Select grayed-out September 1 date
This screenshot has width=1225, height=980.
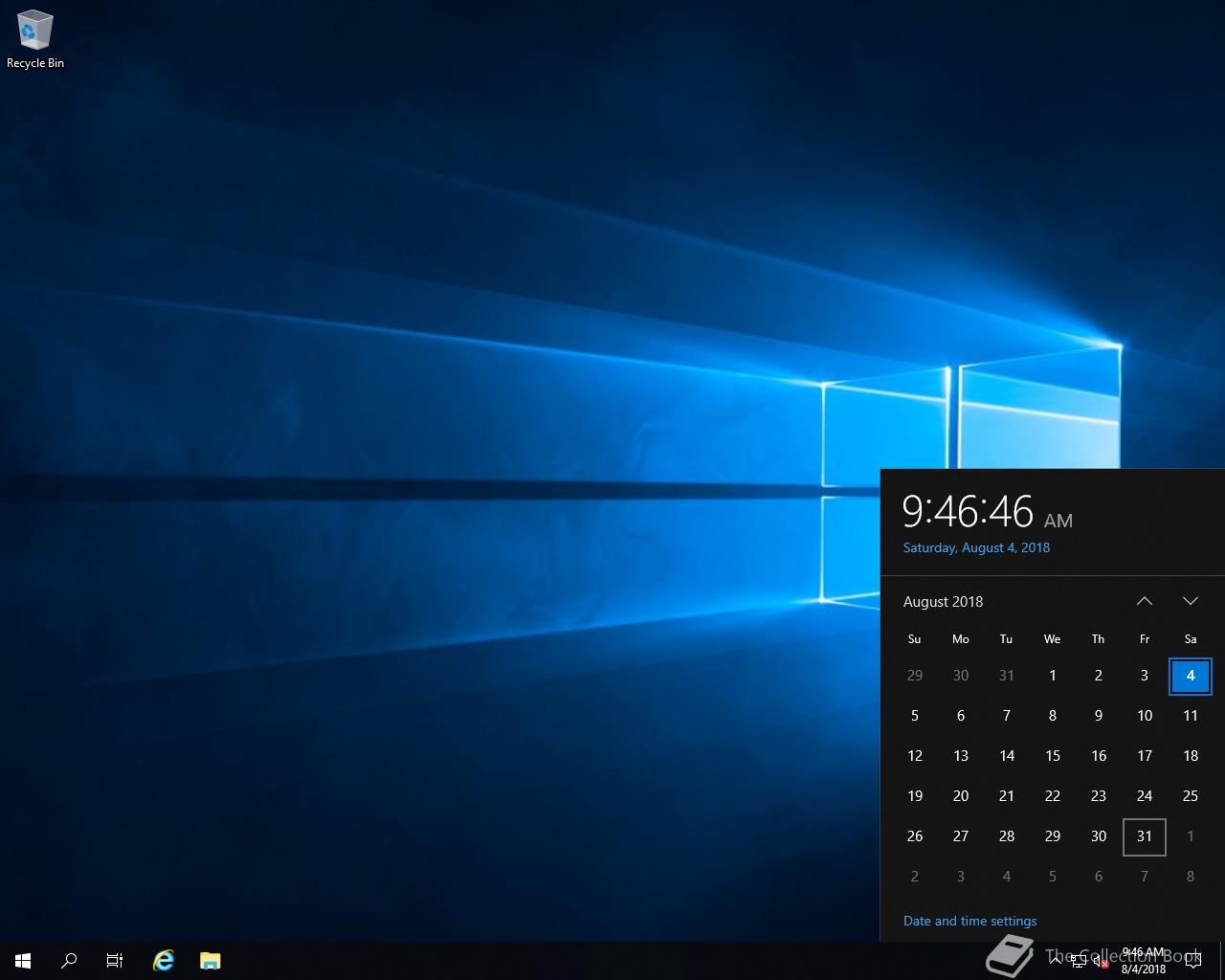click(x=1191, y=836)
